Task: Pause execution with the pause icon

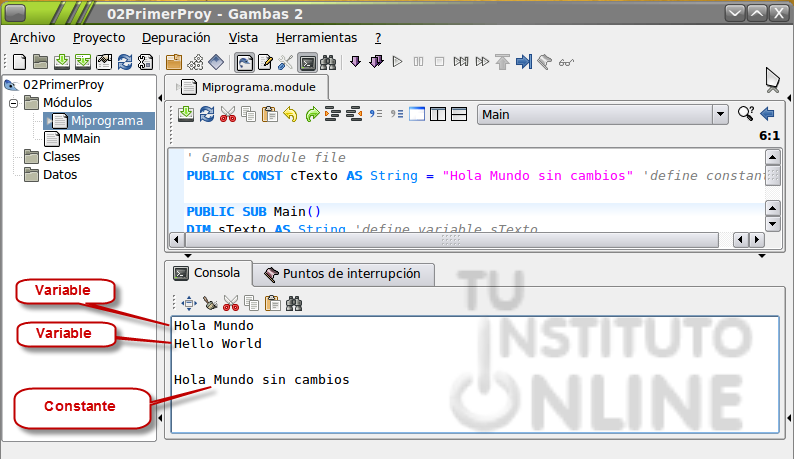Action: 418,62
